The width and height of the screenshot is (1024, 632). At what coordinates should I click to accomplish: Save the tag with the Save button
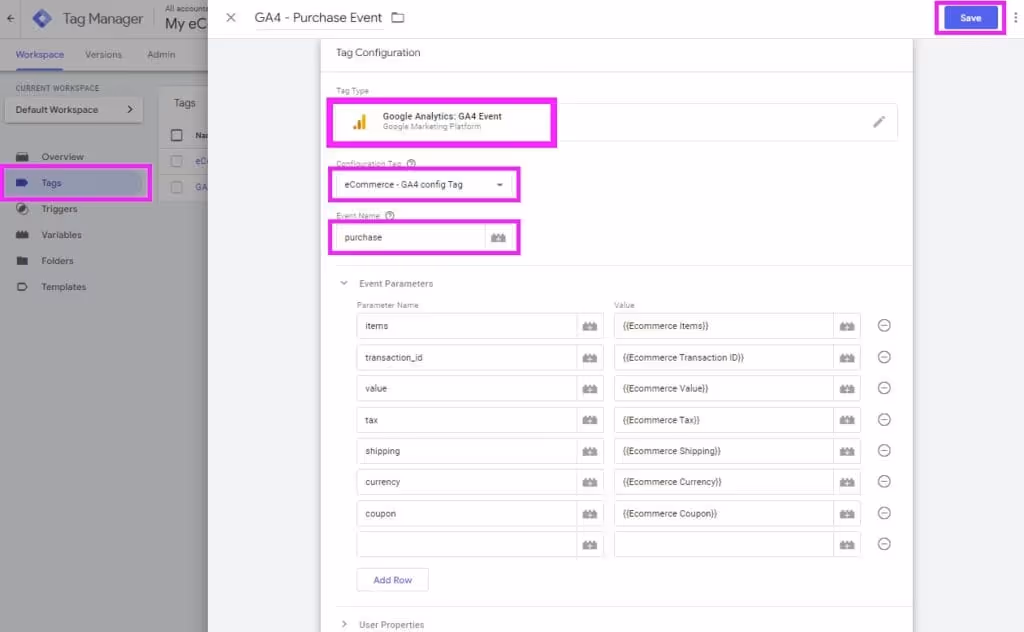pyautogui.click(x=970, y=18)
